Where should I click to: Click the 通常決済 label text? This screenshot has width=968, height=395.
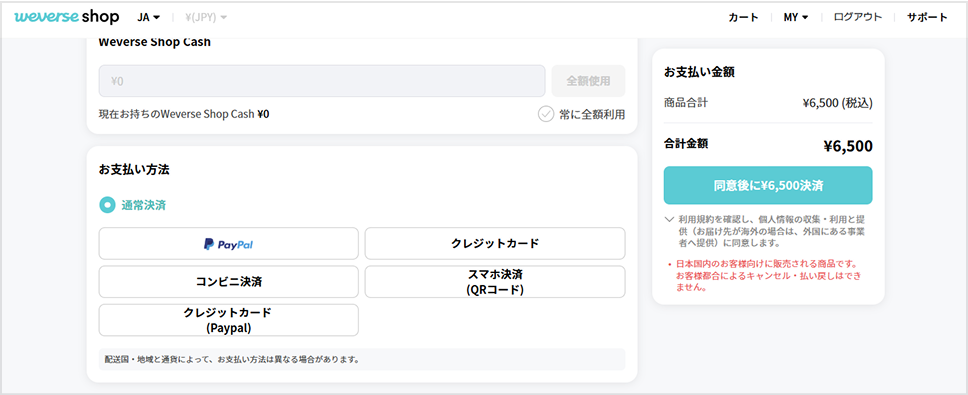(143, 206)
